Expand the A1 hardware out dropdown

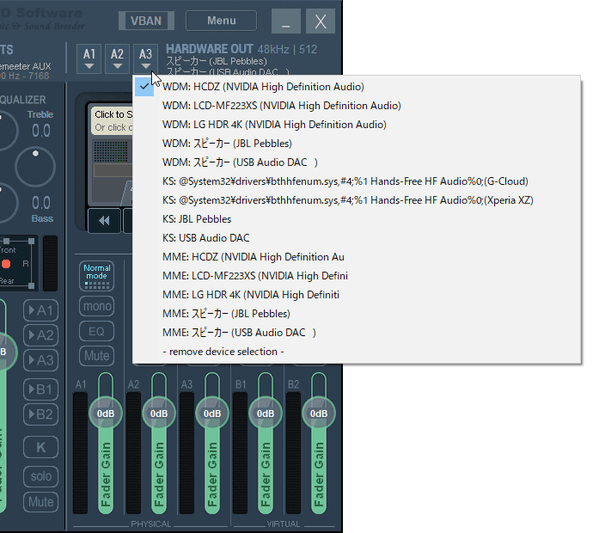pos(89,59)
